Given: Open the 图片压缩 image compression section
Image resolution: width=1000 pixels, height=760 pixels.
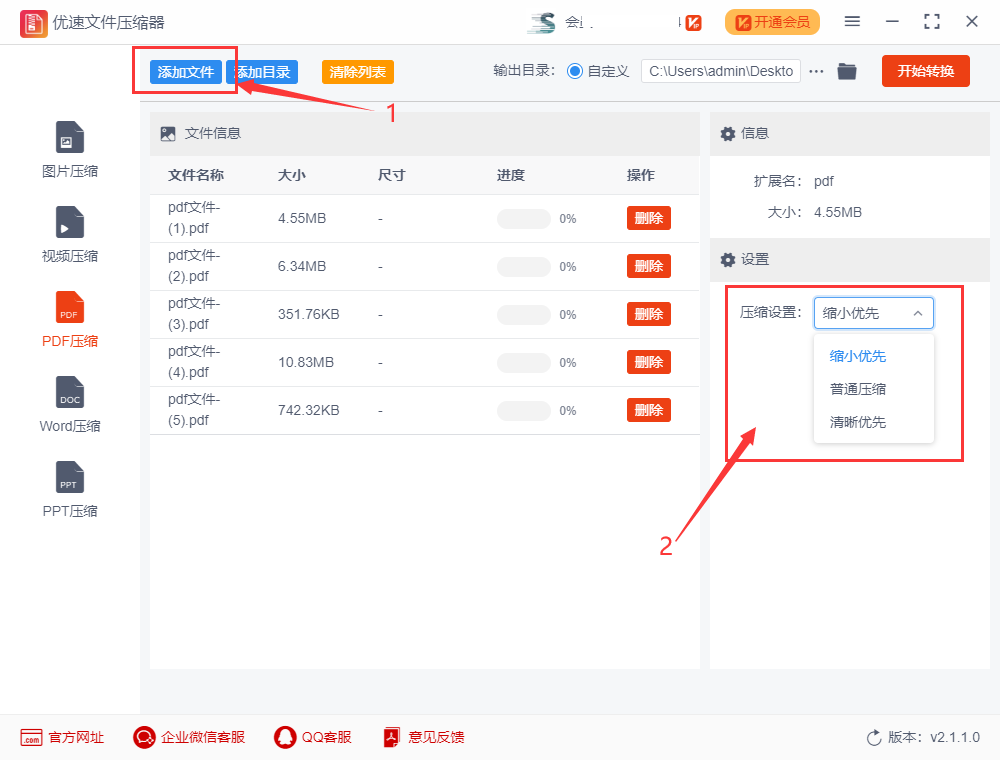Looking at the screenshot, I should click(x=70, y=150).
